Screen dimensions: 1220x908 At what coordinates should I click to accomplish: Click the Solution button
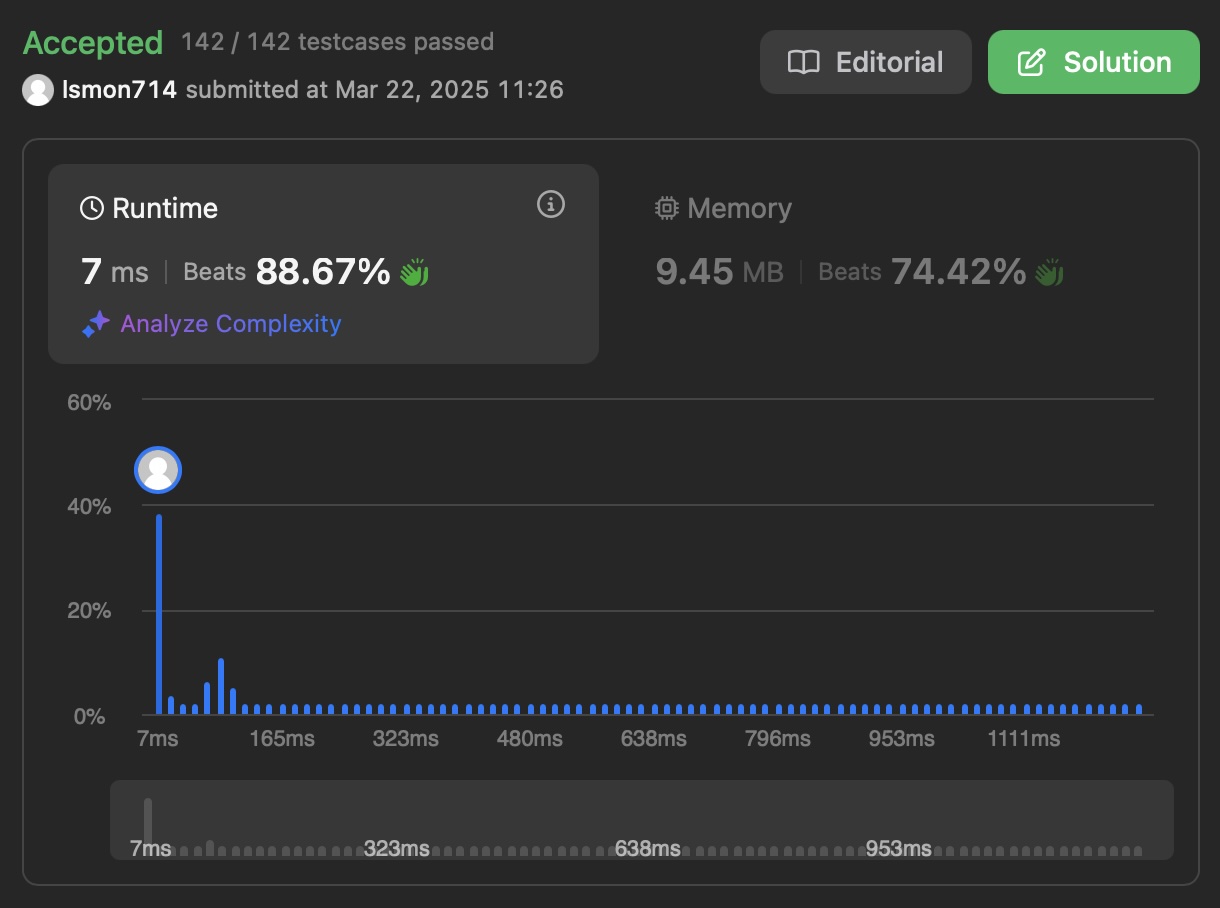tap(1093, 61)
